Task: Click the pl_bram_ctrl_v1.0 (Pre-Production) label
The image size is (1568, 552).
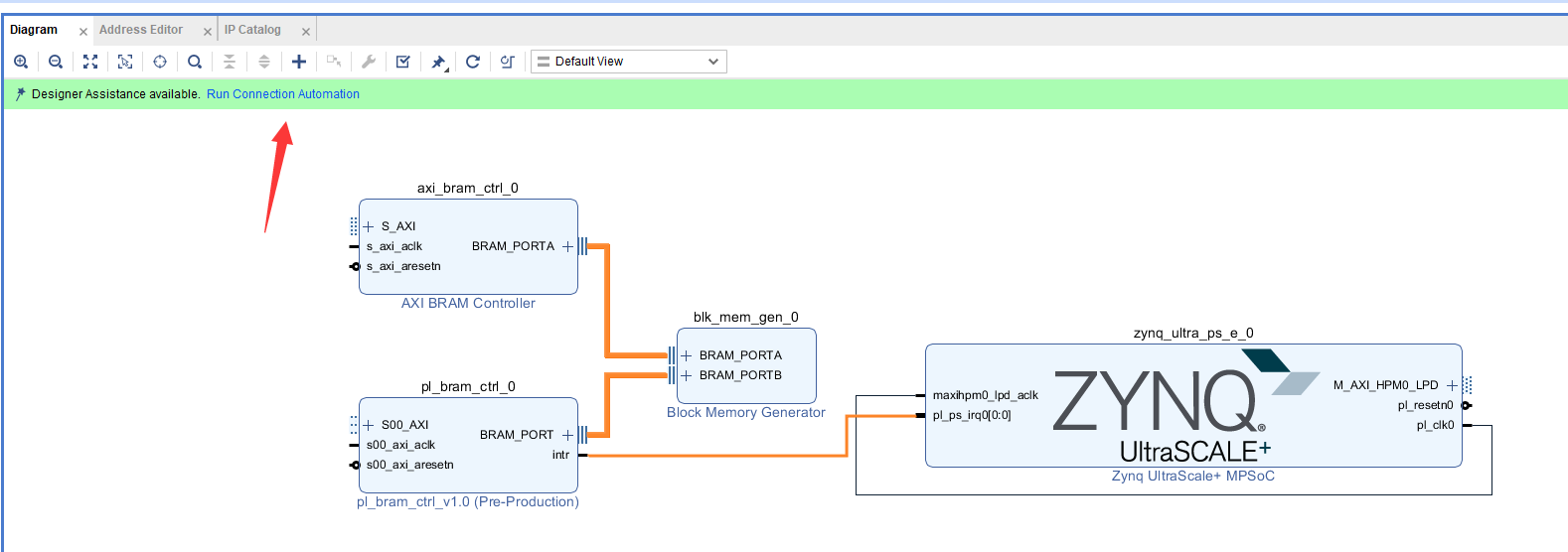Action: [x=468, y=501]
